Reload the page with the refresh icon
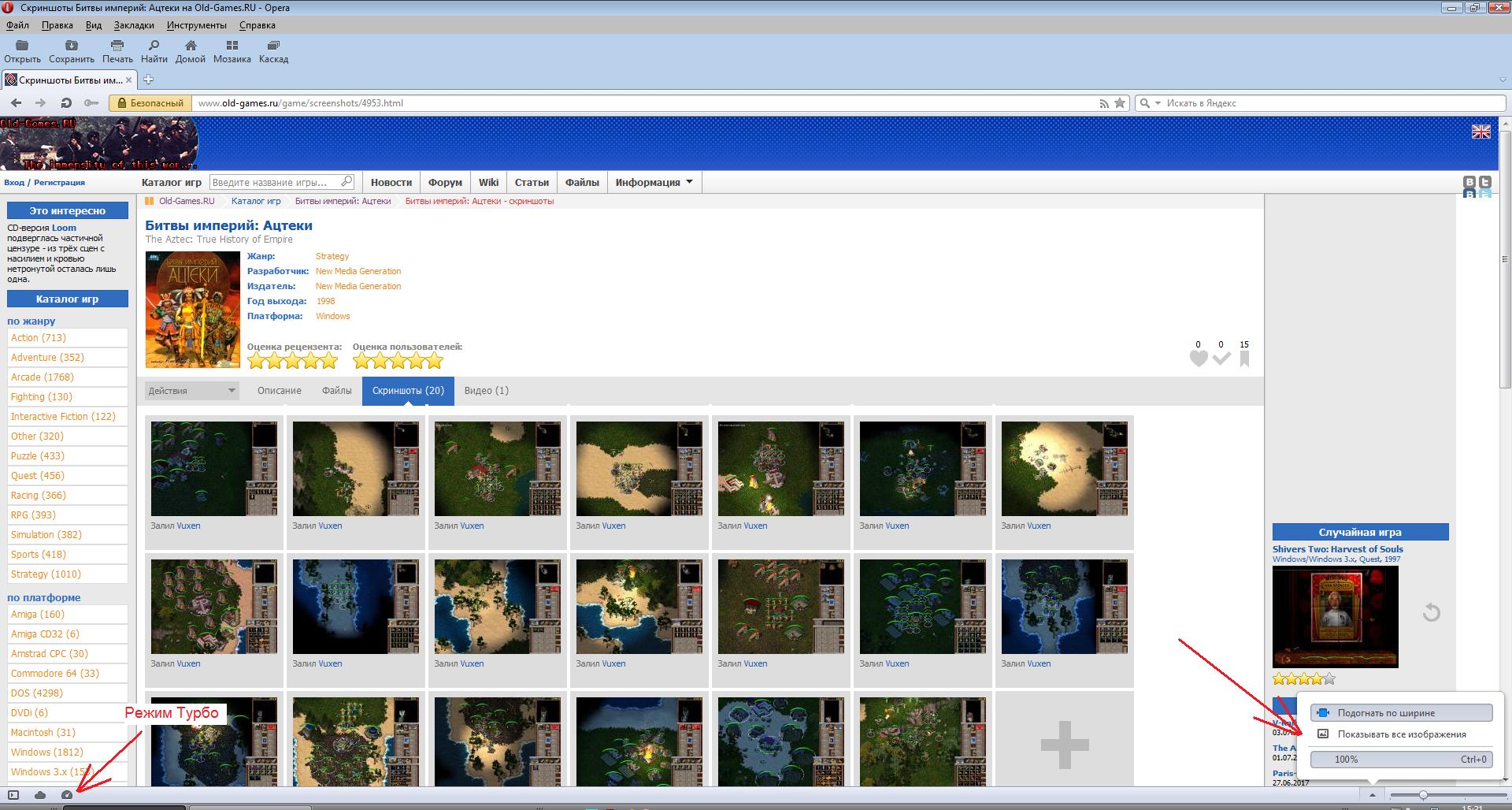The image size is (1512, 810). click(x=66, y=103)
